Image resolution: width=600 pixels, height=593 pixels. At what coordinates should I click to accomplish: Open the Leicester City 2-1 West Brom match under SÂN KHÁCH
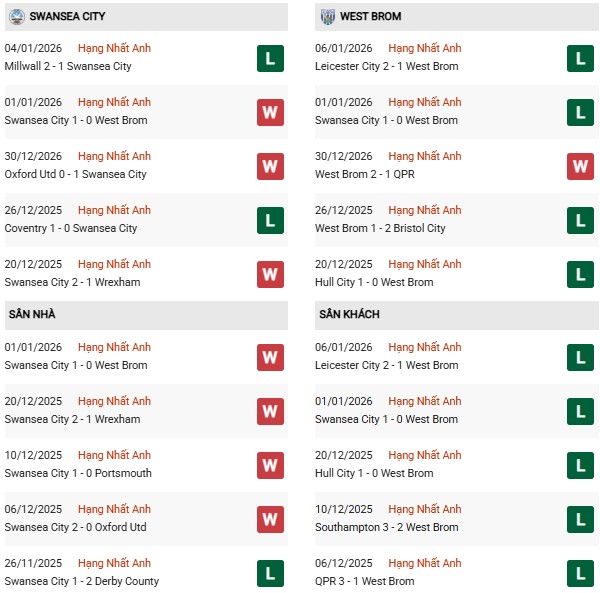click(x=386, y=365)
